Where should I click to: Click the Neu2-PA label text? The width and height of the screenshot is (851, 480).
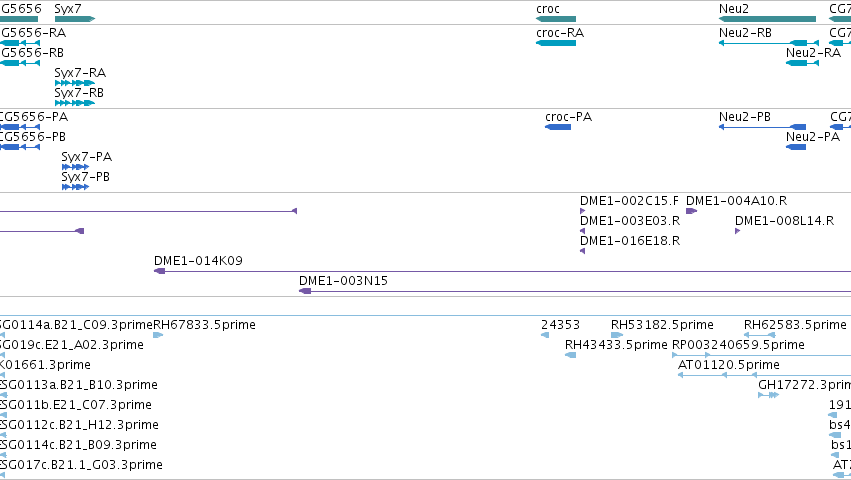click(813, 137)
